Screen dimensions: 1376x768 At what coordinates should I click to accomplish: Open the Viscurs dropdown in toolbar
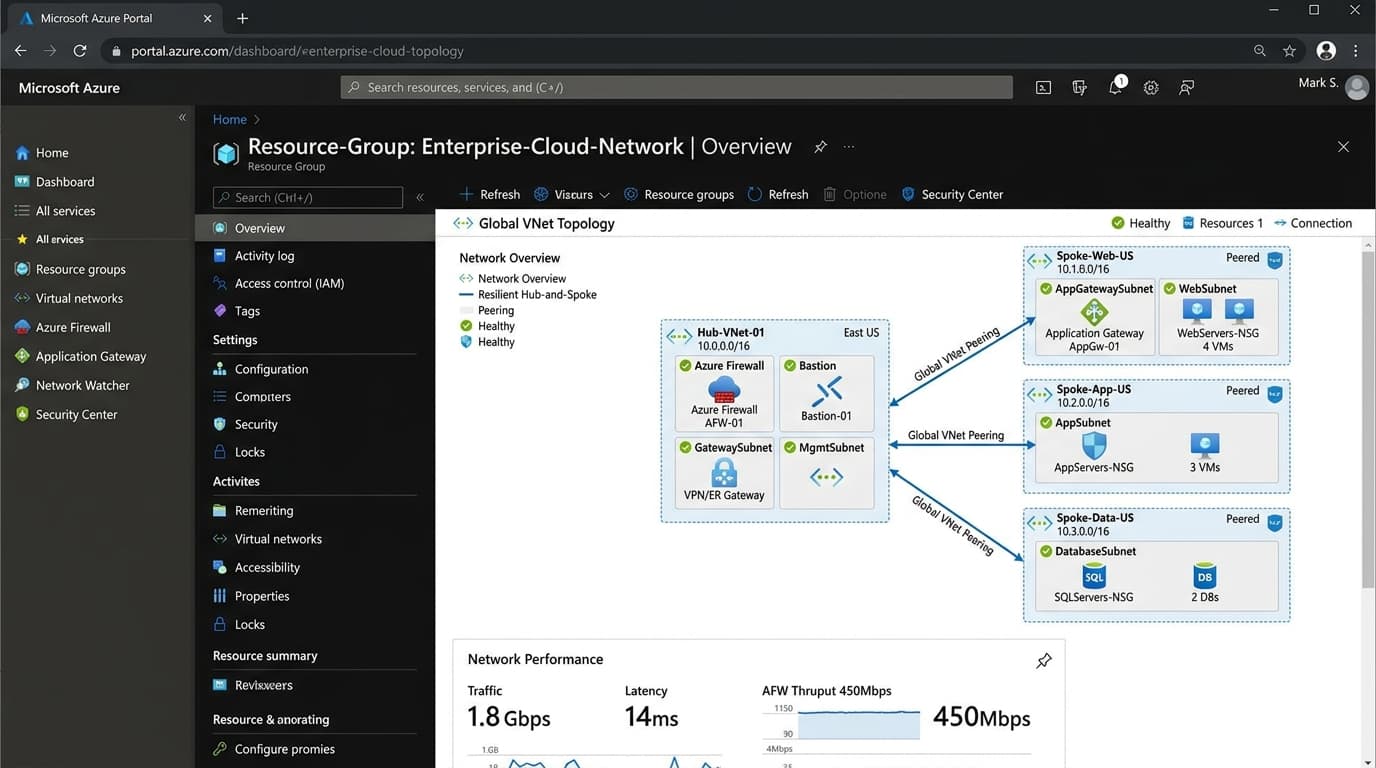coord(572,194)
